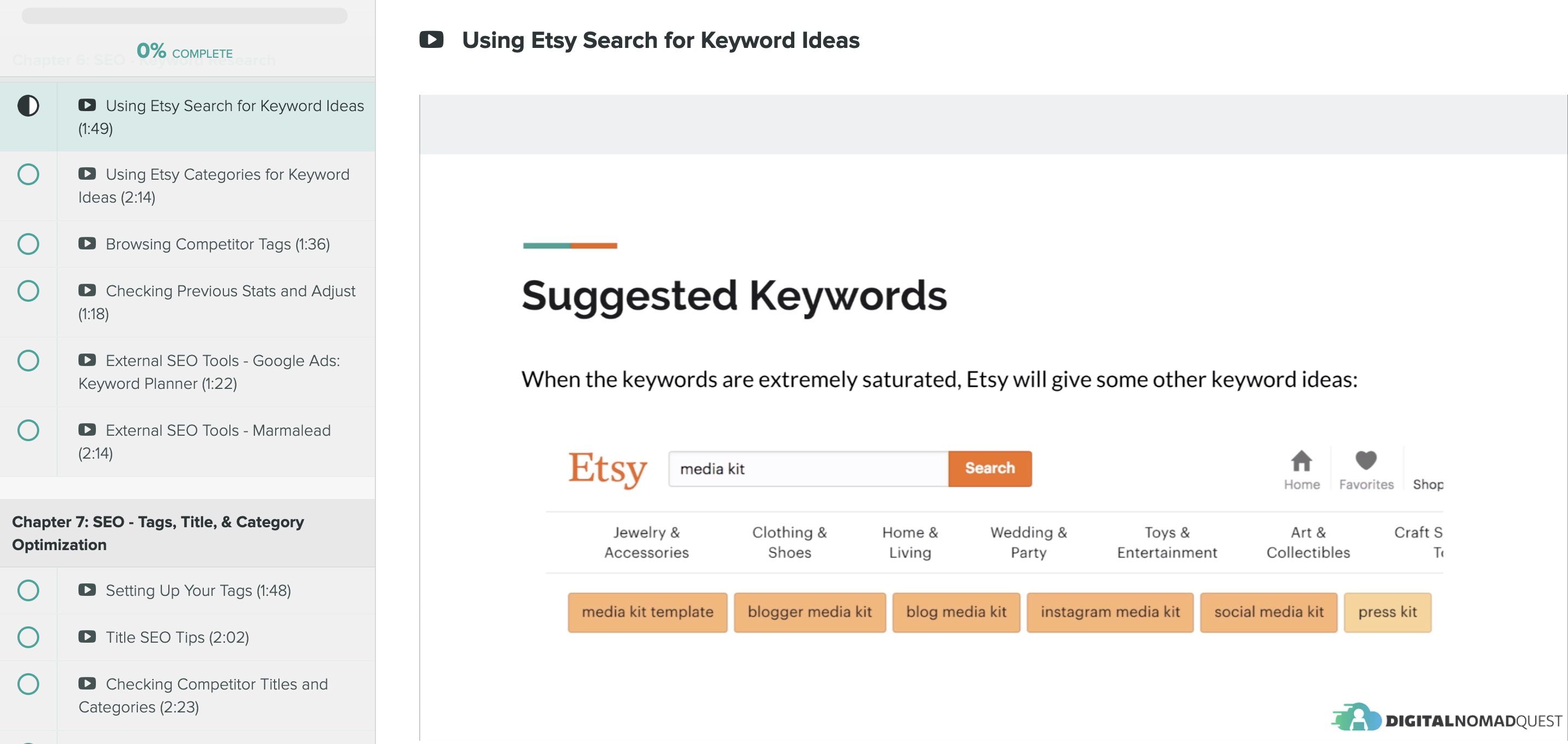Open Clothing & Shoes category
Screen dimensions: 1568x744
click(x=789, y=542)
